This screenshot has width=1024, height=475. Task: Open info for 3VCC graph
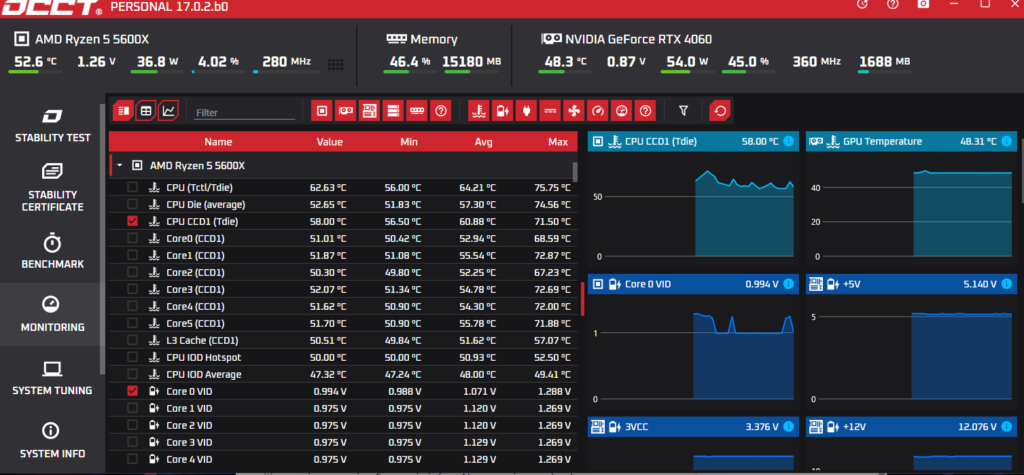[788, 427]
